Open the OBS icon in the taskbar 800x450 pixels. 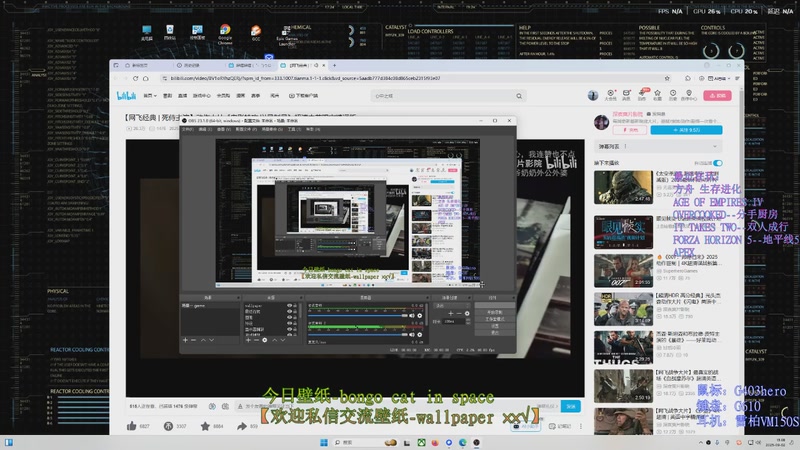(476, 442)
